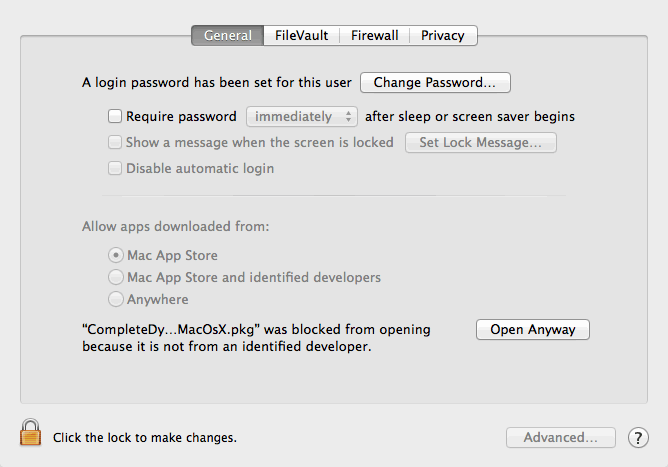The width and height of the screenshot is (668, 467).
Task: Toggle Show a message when screen is locked
Action: pyautogui.click(x=115, y=142)
